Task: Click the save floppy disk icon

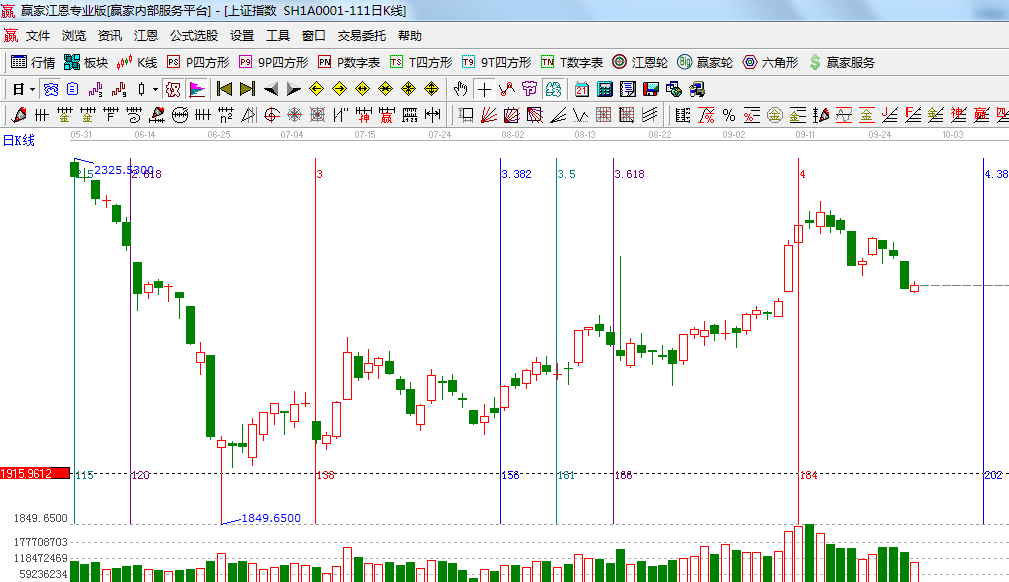Action: click(651, 89)
